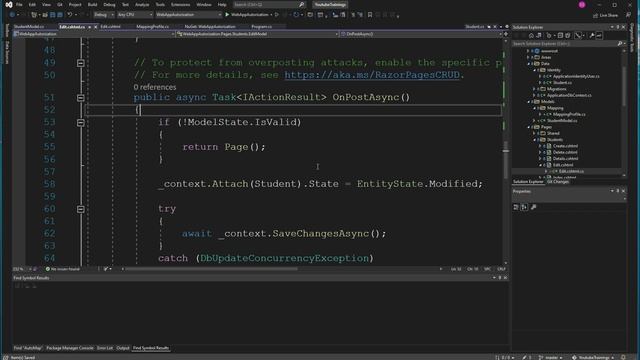Viewport: 640px width, 360px height.
Task: Switch to the Output tab
Action: click(122, 348)
